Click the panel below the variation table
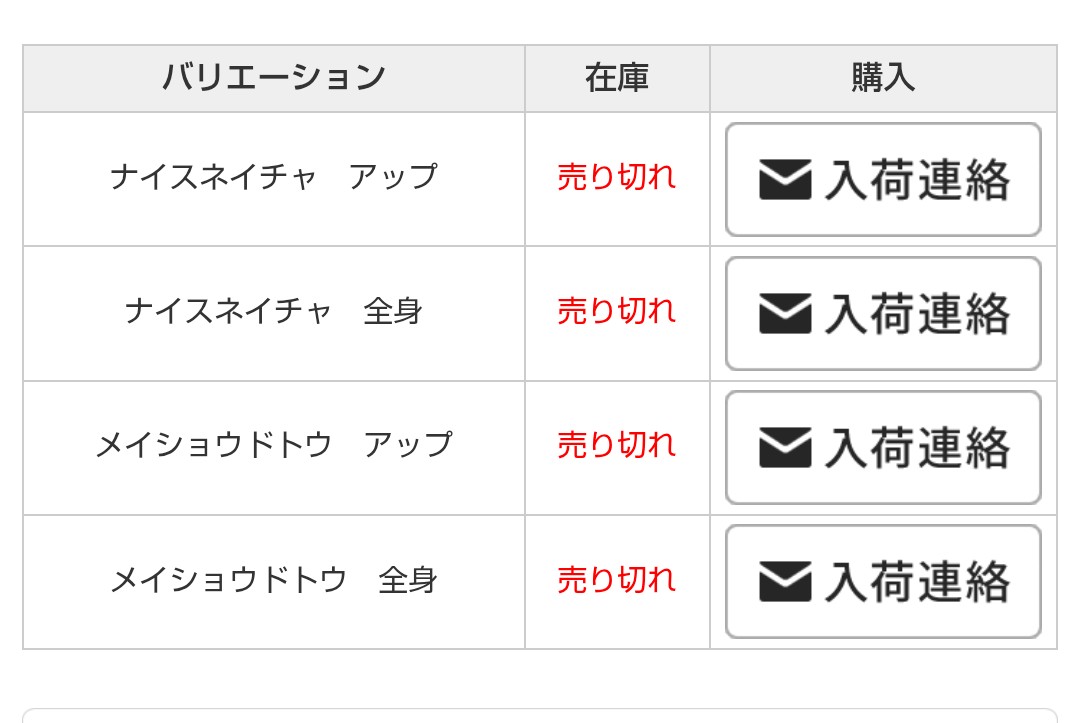 point(540,715)
